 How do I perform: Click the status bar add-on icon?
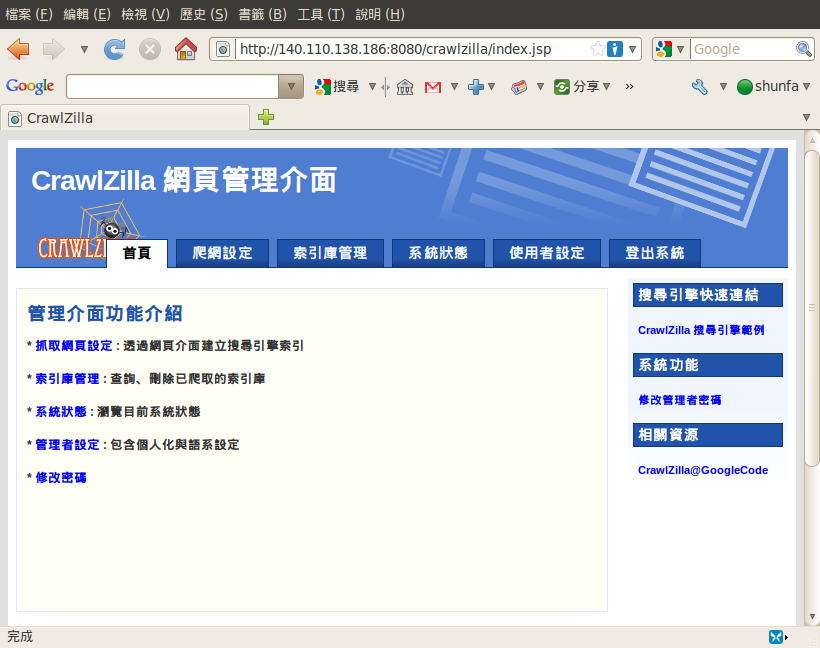(x=777, y=636)
